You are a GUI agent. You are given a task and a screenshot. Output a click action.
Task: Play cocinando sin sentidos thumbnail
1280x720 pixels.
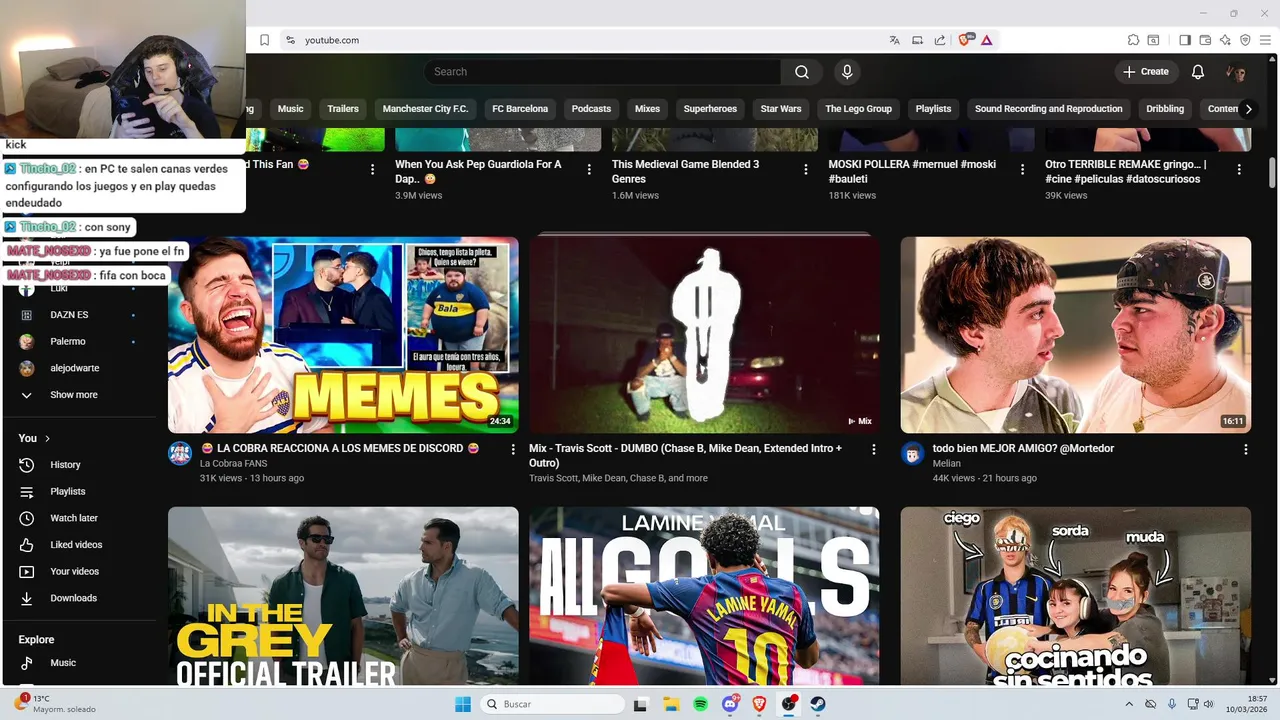coord(1076,596)
